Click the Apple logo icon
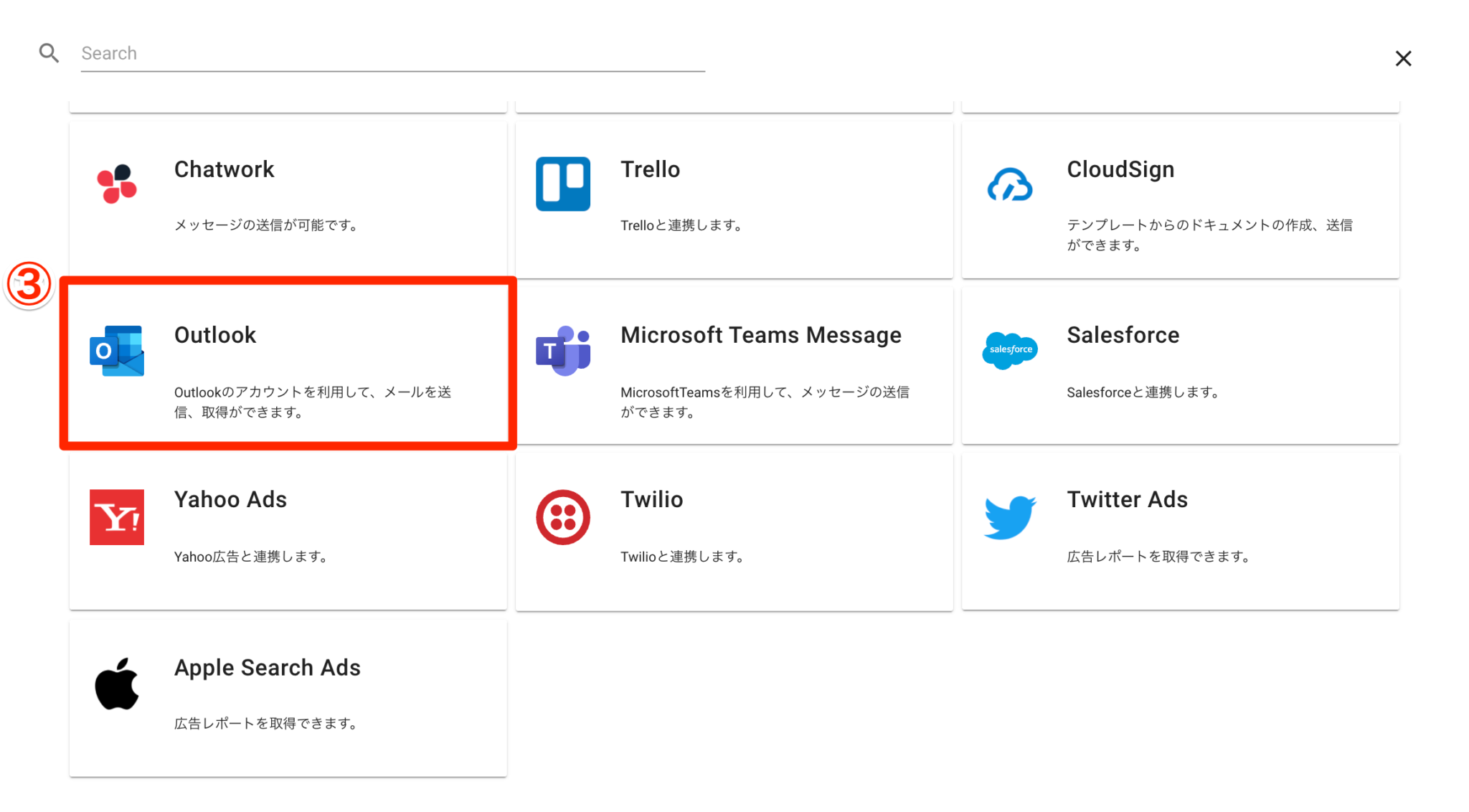This screenshot has height=812, width=1469. point(117,684)
